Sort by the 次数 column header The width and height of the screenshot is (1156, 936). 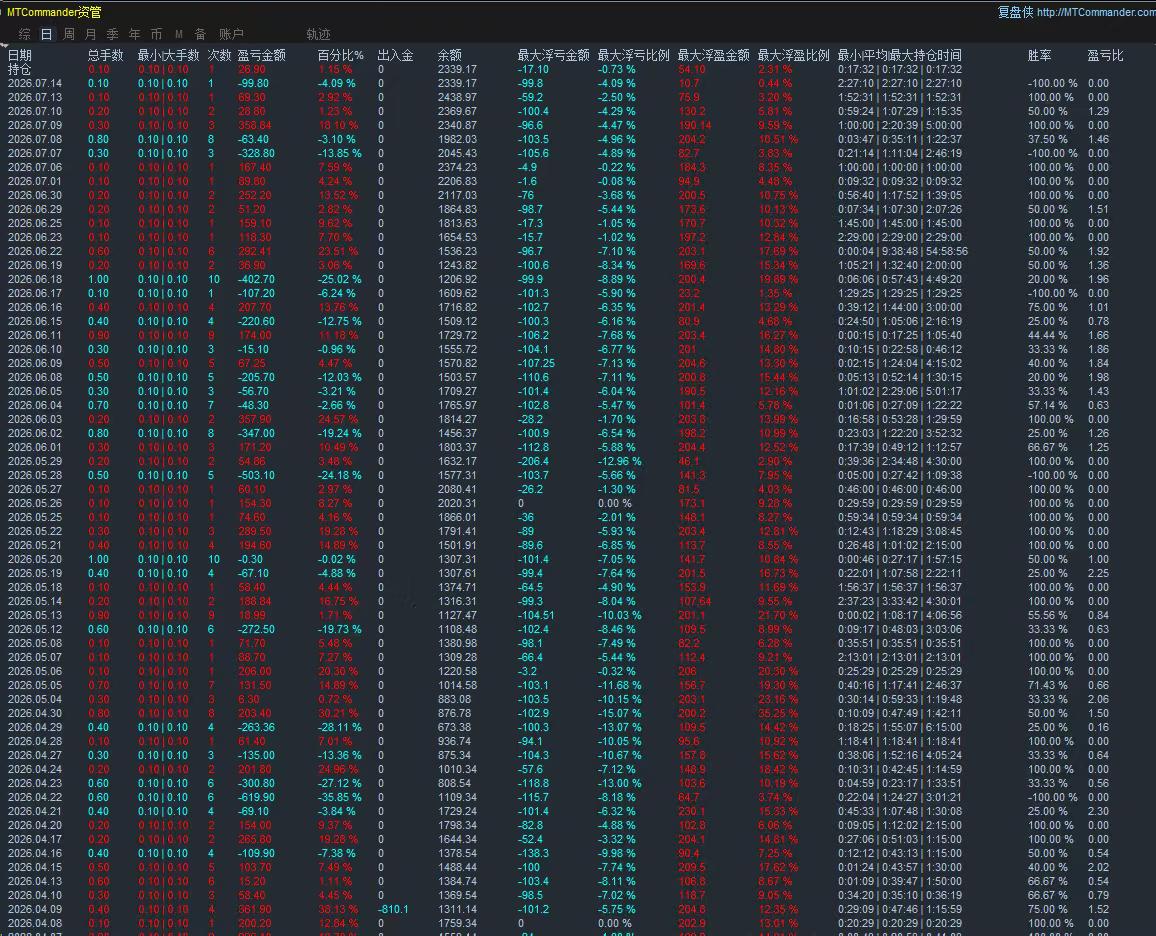(x=220, y=55)
